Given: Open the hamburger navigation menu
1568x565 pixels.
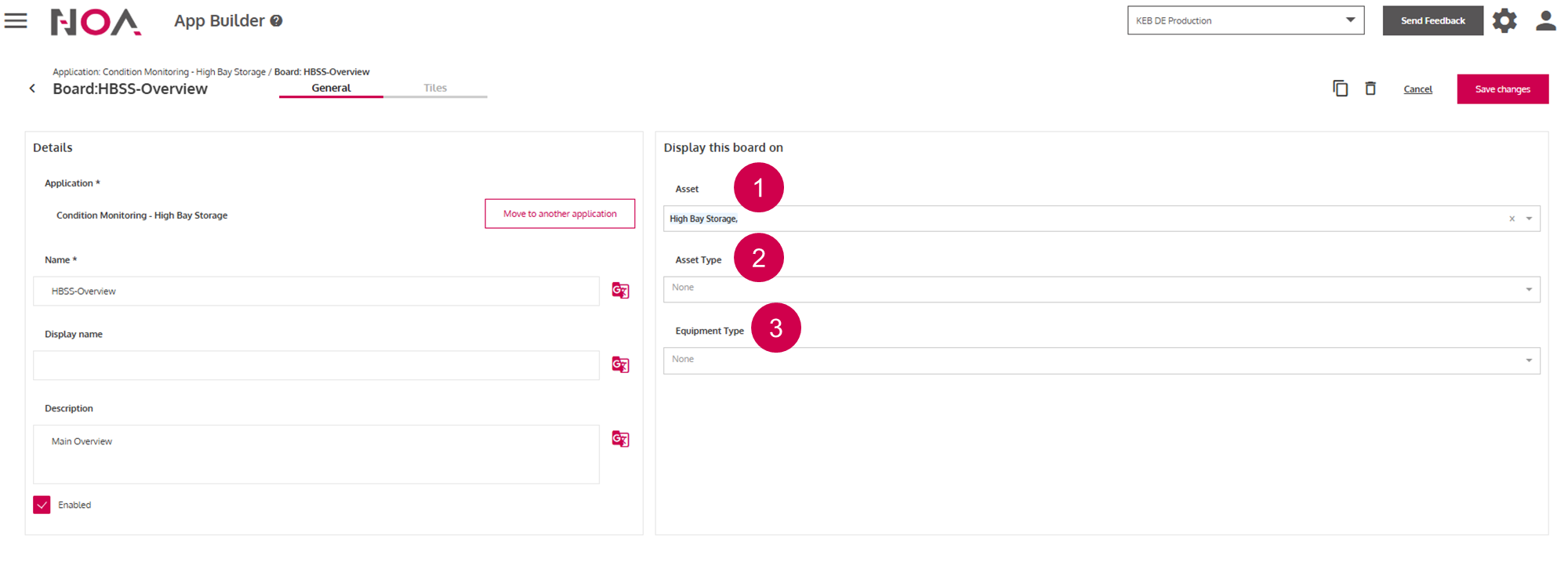Looking at the screenshot, I should (x=16, y=21).
